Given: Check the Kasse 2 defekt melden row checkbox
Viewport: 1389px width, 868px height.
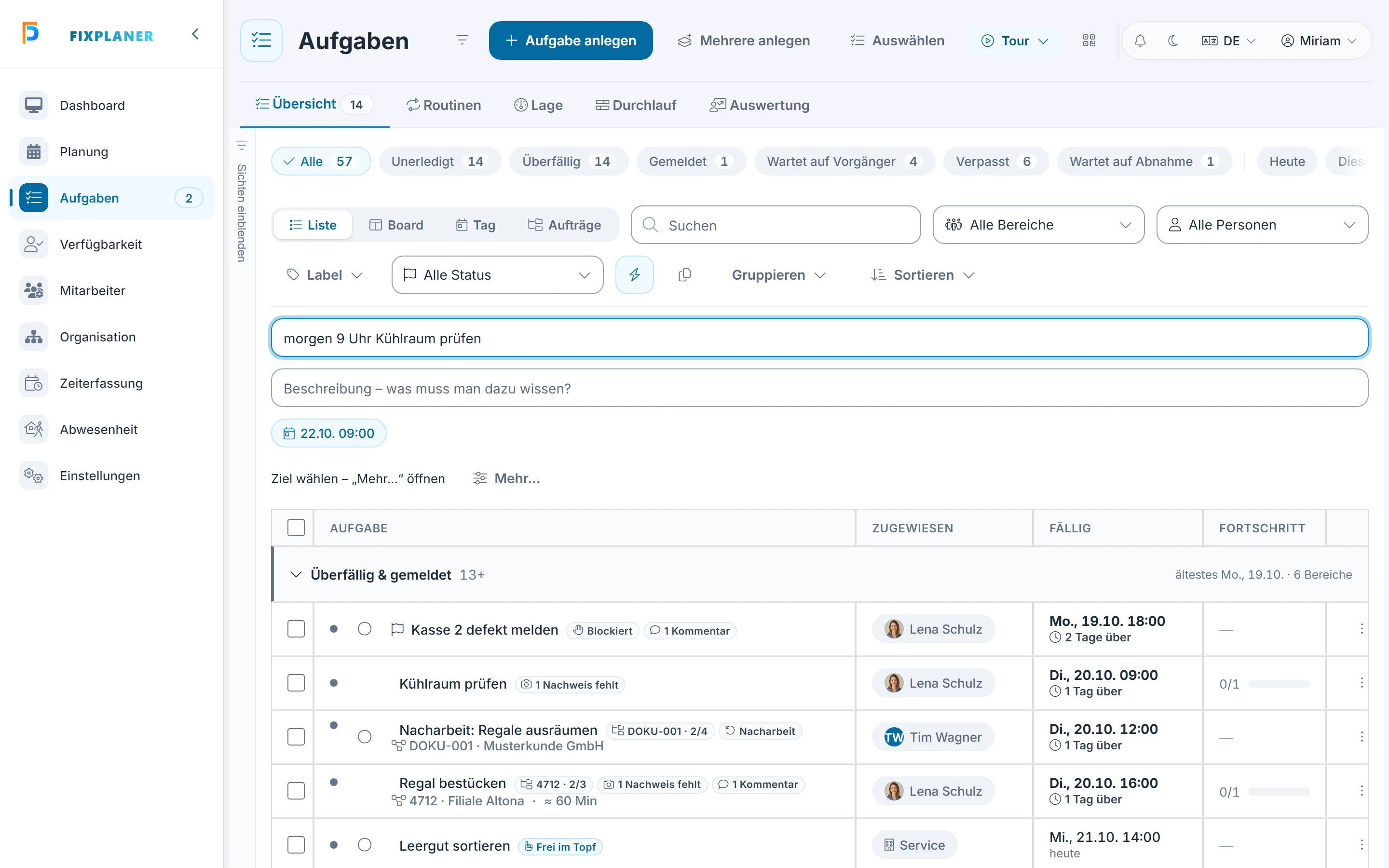Looking at the screenshot, I should click(296, 629).
